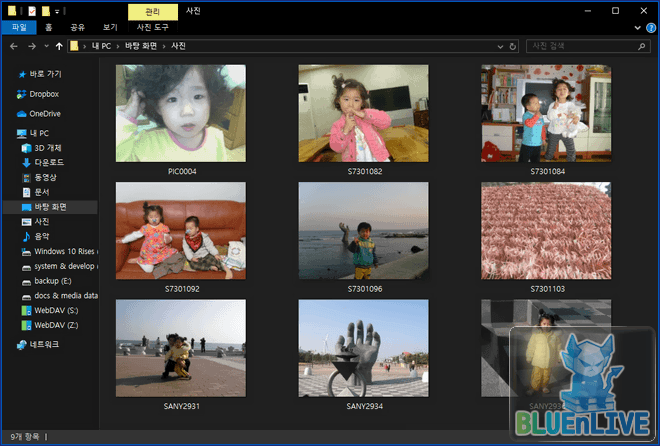This screenshot has width=660, height=446.
Task: Open OneDrive from the sidebar
Action: point(45,113)
